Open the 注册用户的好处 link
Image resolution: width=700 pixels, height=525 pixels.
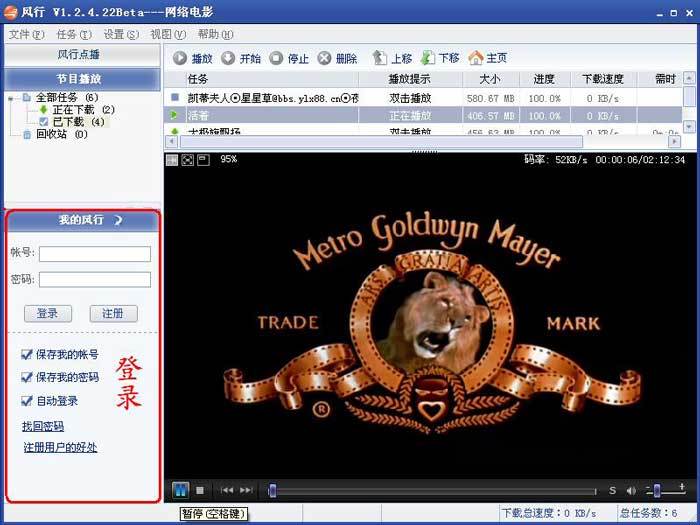pyautogui.click(x=60, y=447)
